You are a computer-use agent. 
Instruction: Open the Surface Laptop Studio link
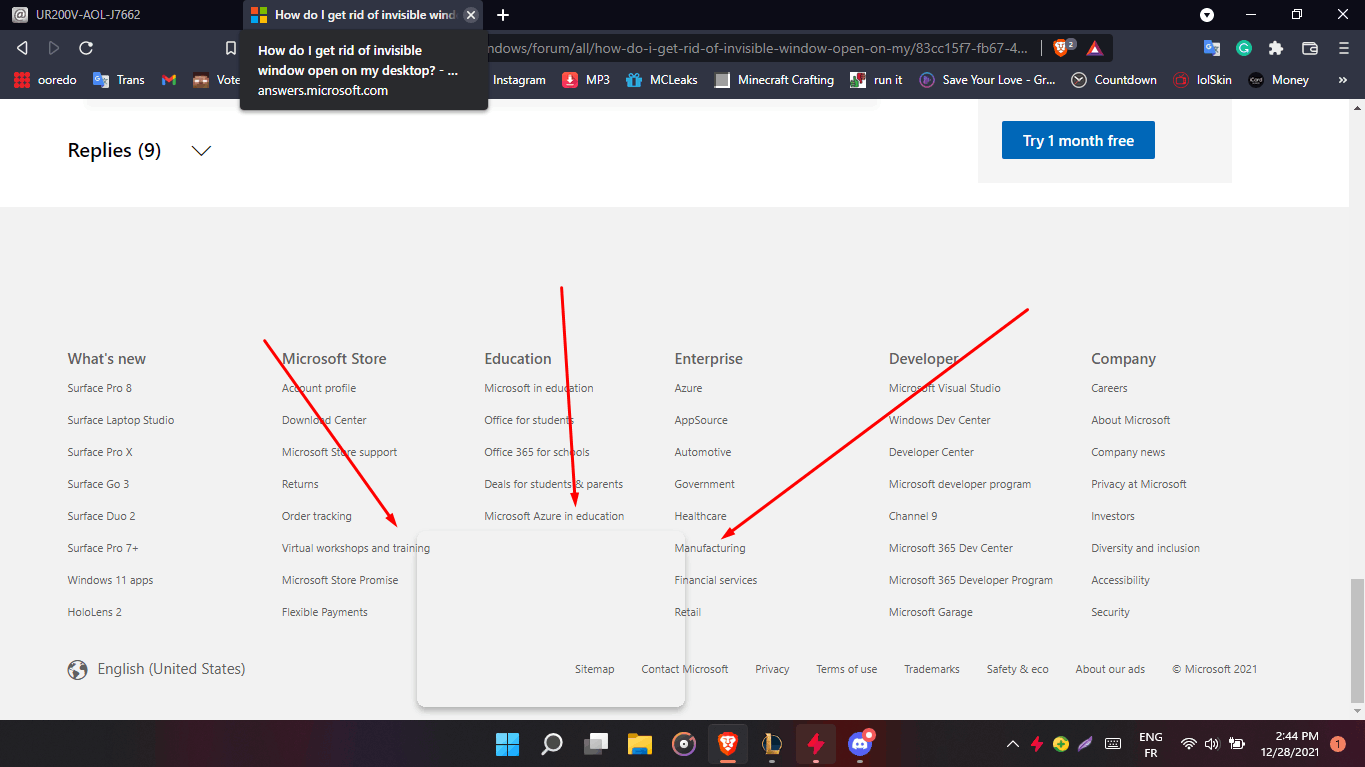click(x=121, y=420)
